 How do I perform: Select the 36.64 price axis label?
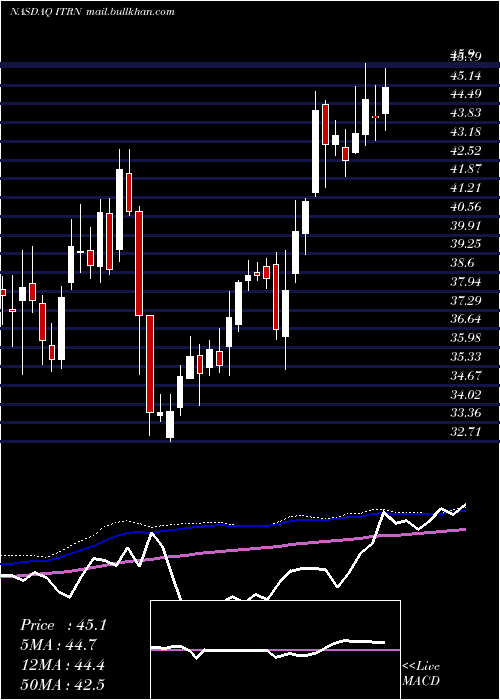pyautogui.click(x=466, y=319)
